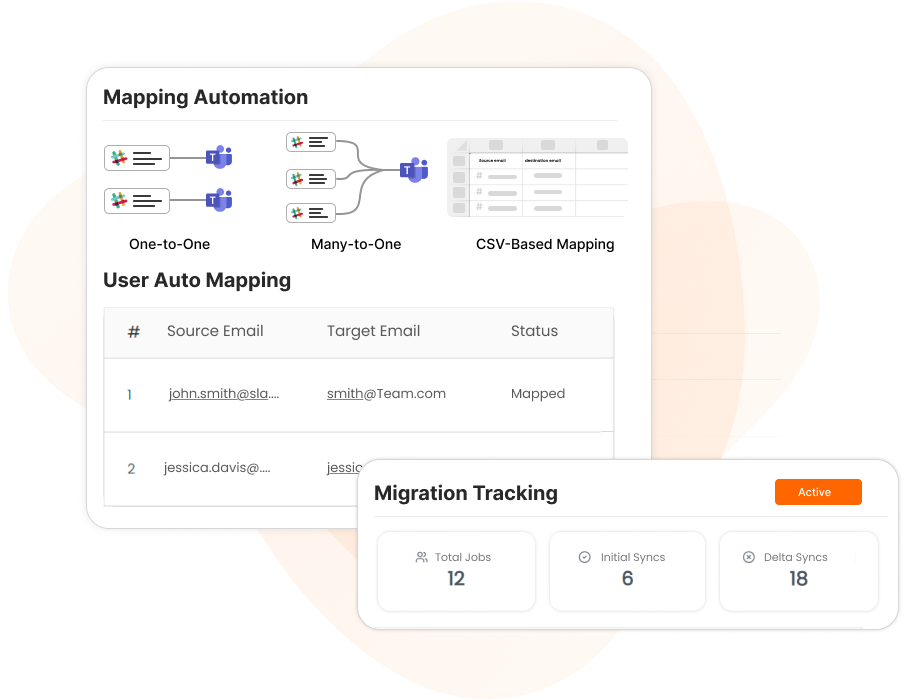
Task: Select the topmost Slack icon under Many-to-One
Action: pos(295,142)
